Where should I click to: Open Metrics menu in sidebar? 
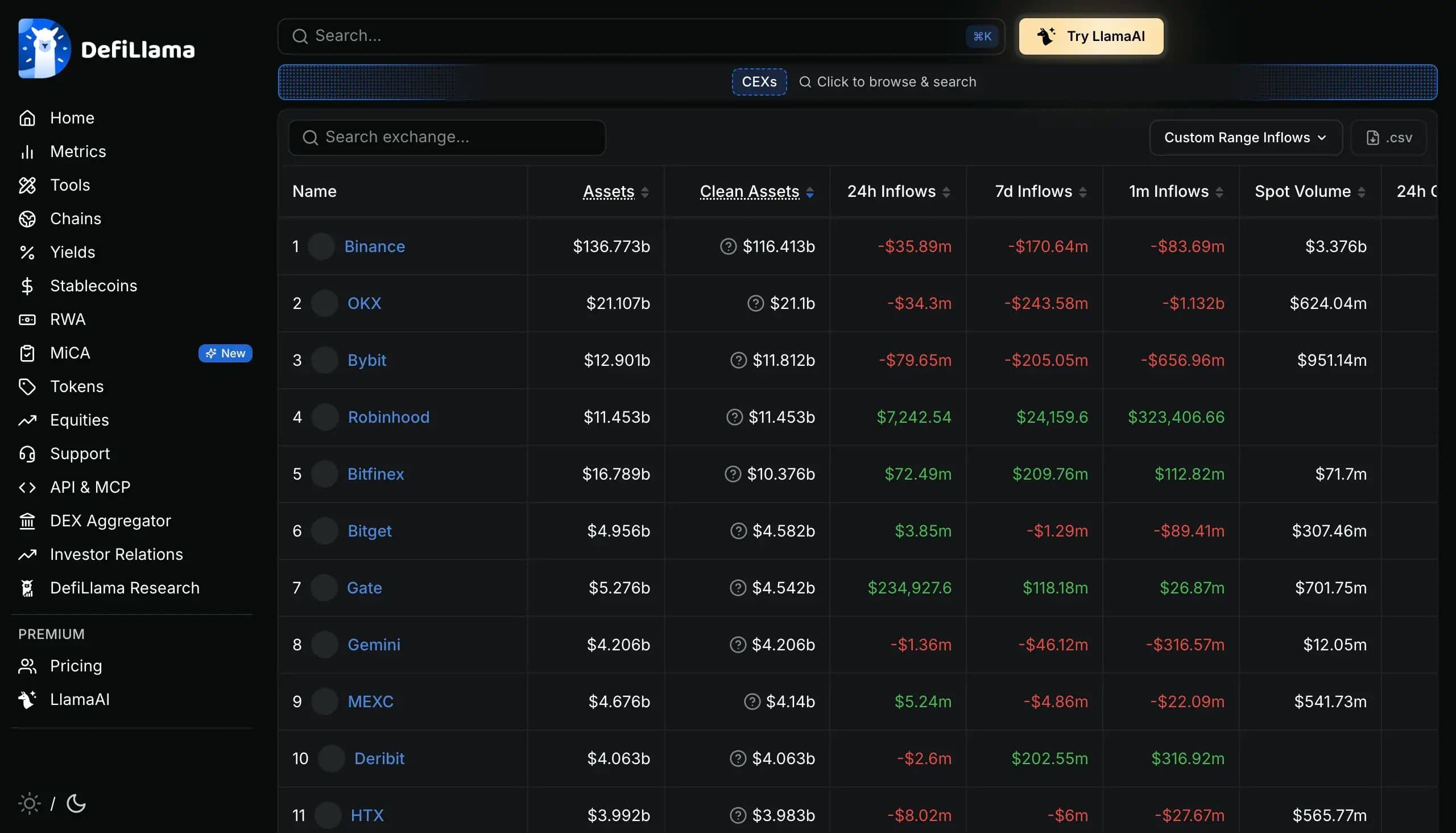click(x=78, y=151)
